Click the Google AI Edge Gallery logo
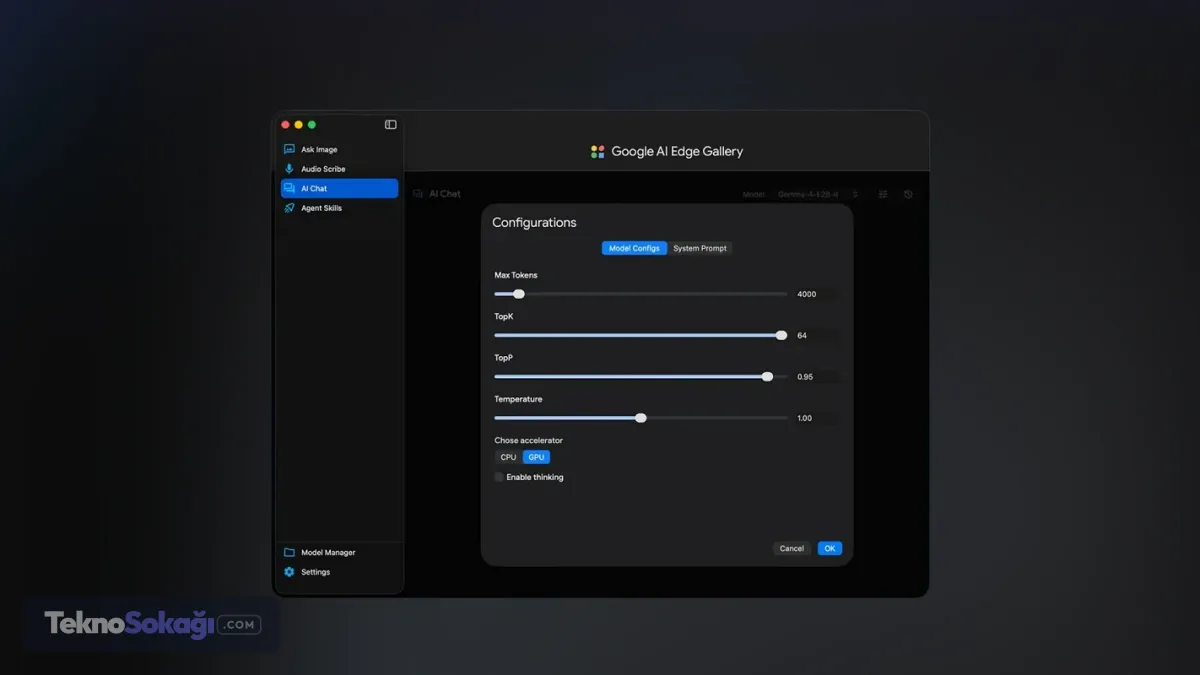1200x675 pixels. pyautogui.click(x=598, y=152)
